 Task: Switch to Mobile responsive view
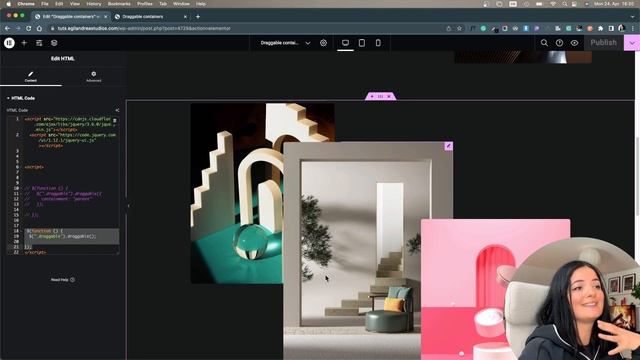pos(378,43)
